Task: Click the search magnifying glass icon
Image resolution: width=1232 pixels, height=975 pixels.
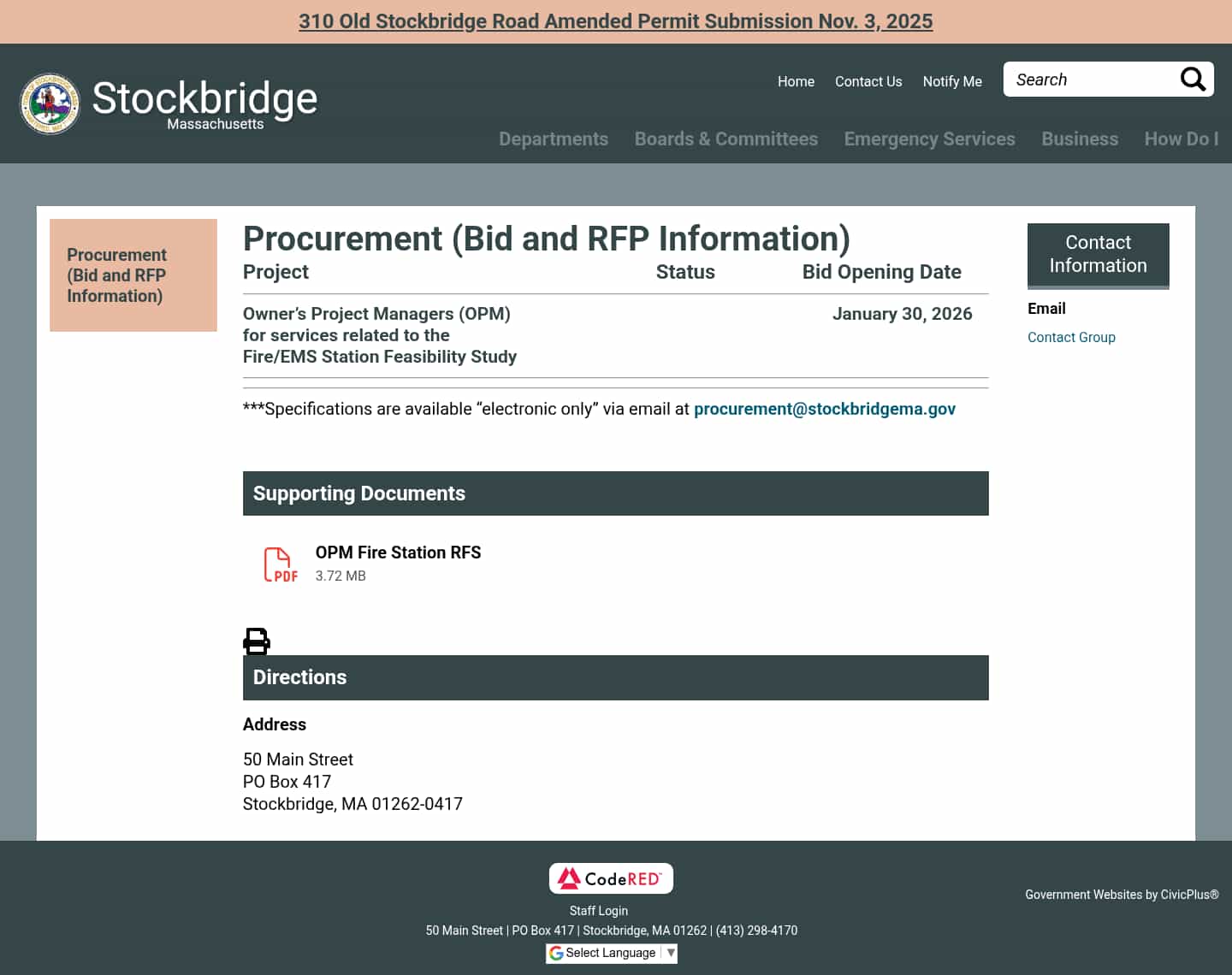Action: click(1193, 80)
